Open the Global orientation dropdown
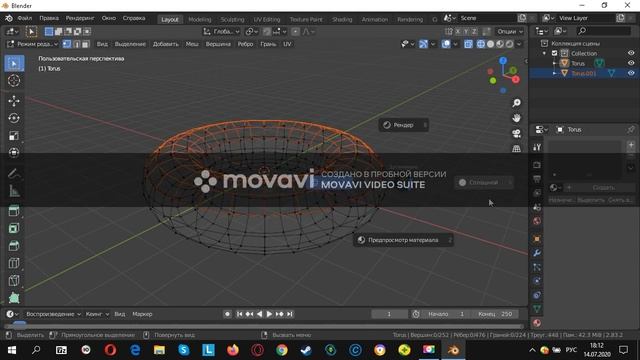Viewport: 640px width, 360px height. [221, 31]
